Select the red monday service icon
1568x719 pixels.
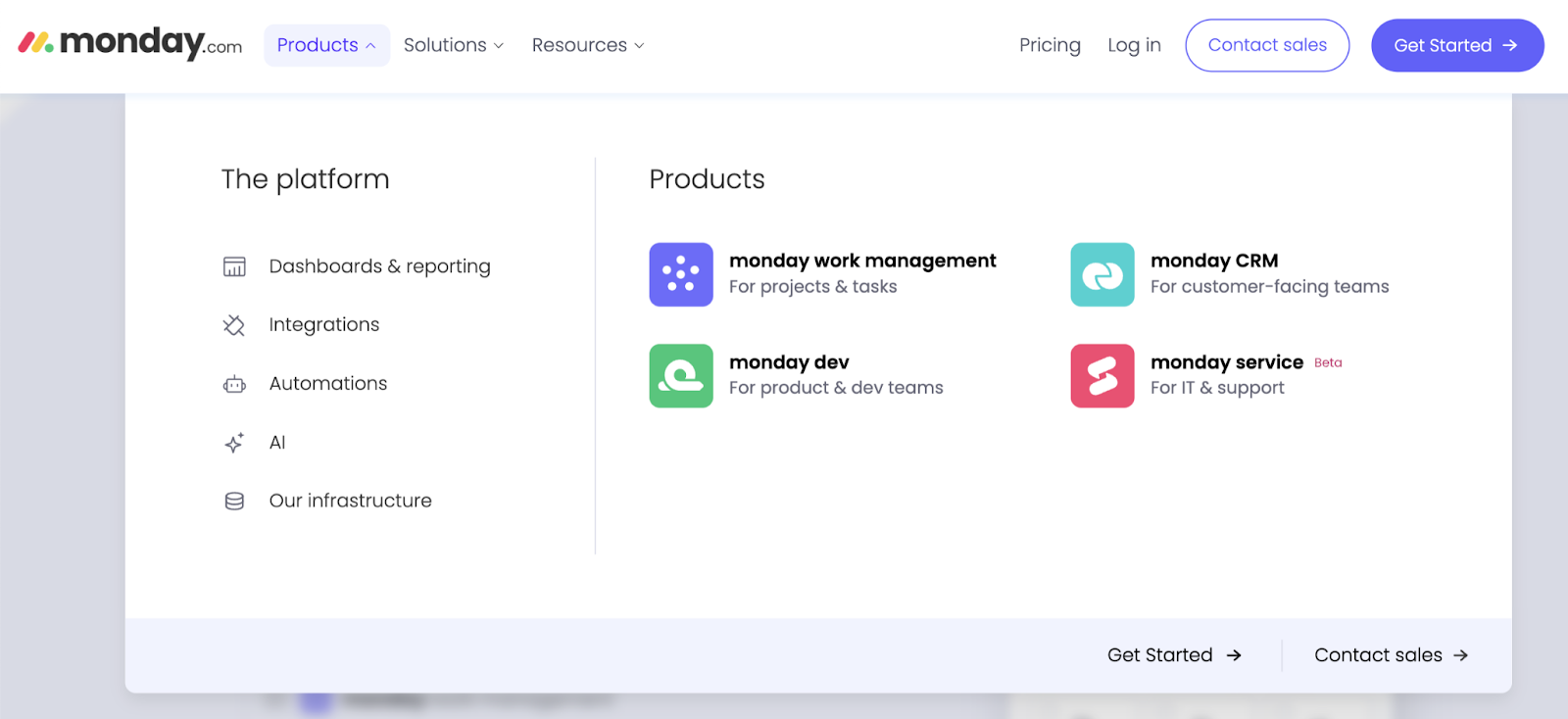pos(1102,375)
